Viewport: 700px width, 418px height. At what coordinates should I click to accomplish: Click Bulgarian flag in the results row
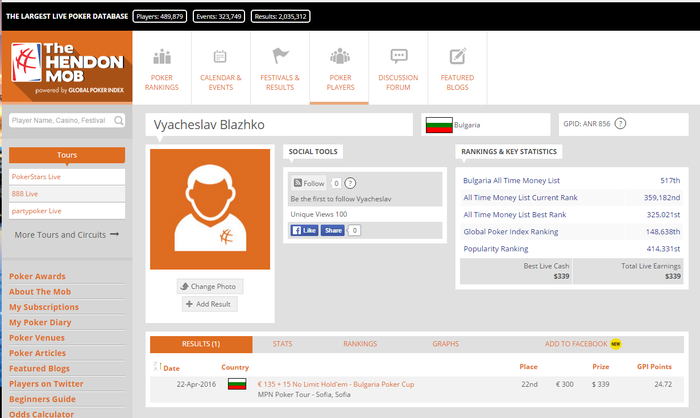click(237, 384)
